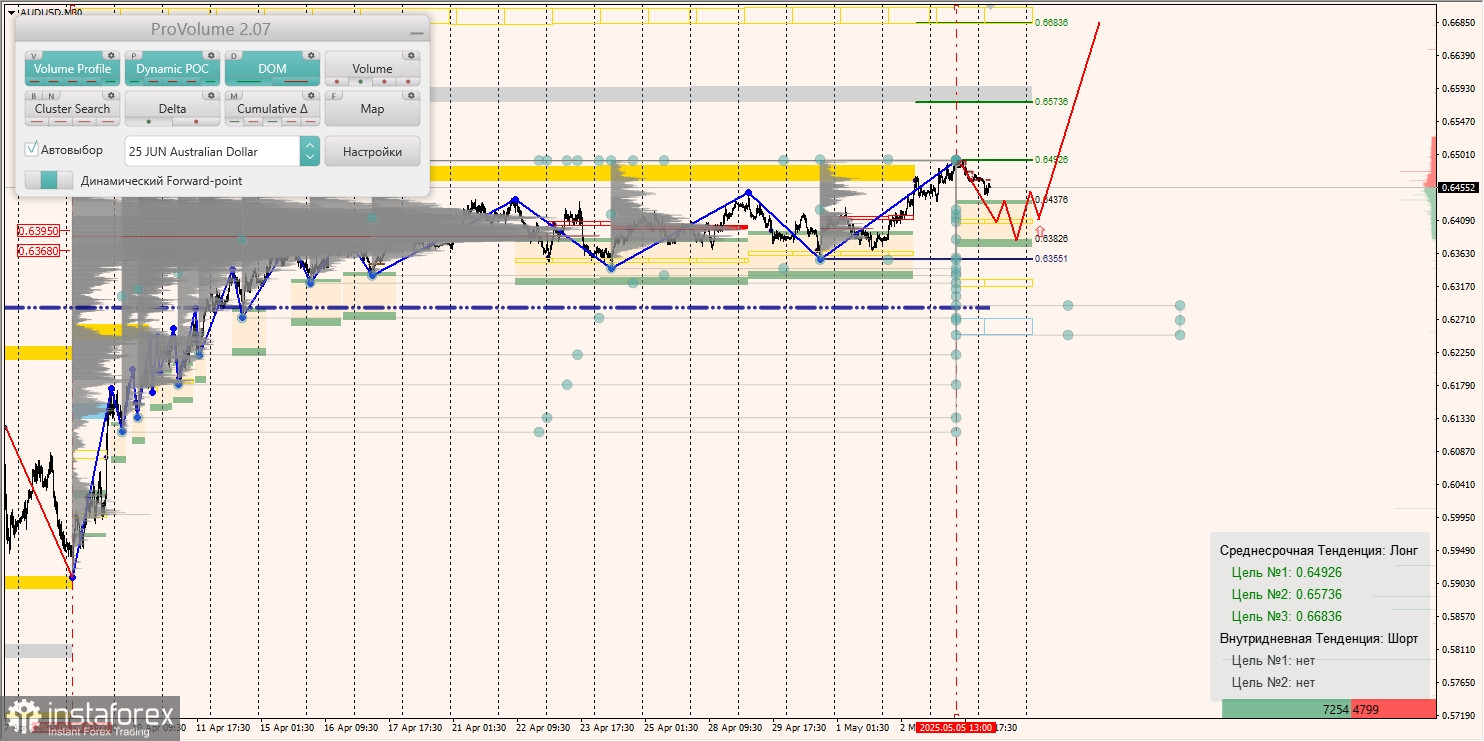Switch the Динамический Forward-point toggle
Image resolution: width=1484 pixels, height=741 pixels.
pyautogui.click(x=49, y=180)
